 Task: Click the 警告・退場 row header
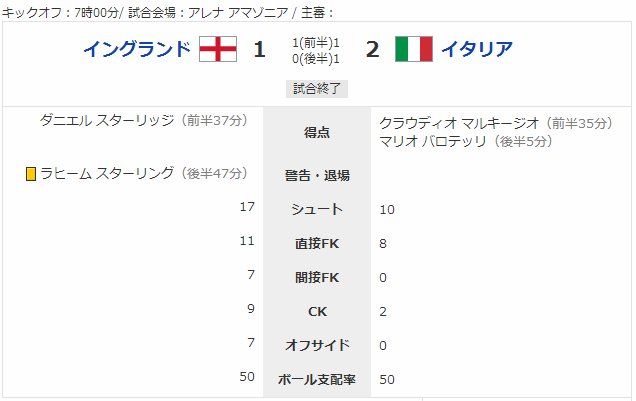pos(317,176)
